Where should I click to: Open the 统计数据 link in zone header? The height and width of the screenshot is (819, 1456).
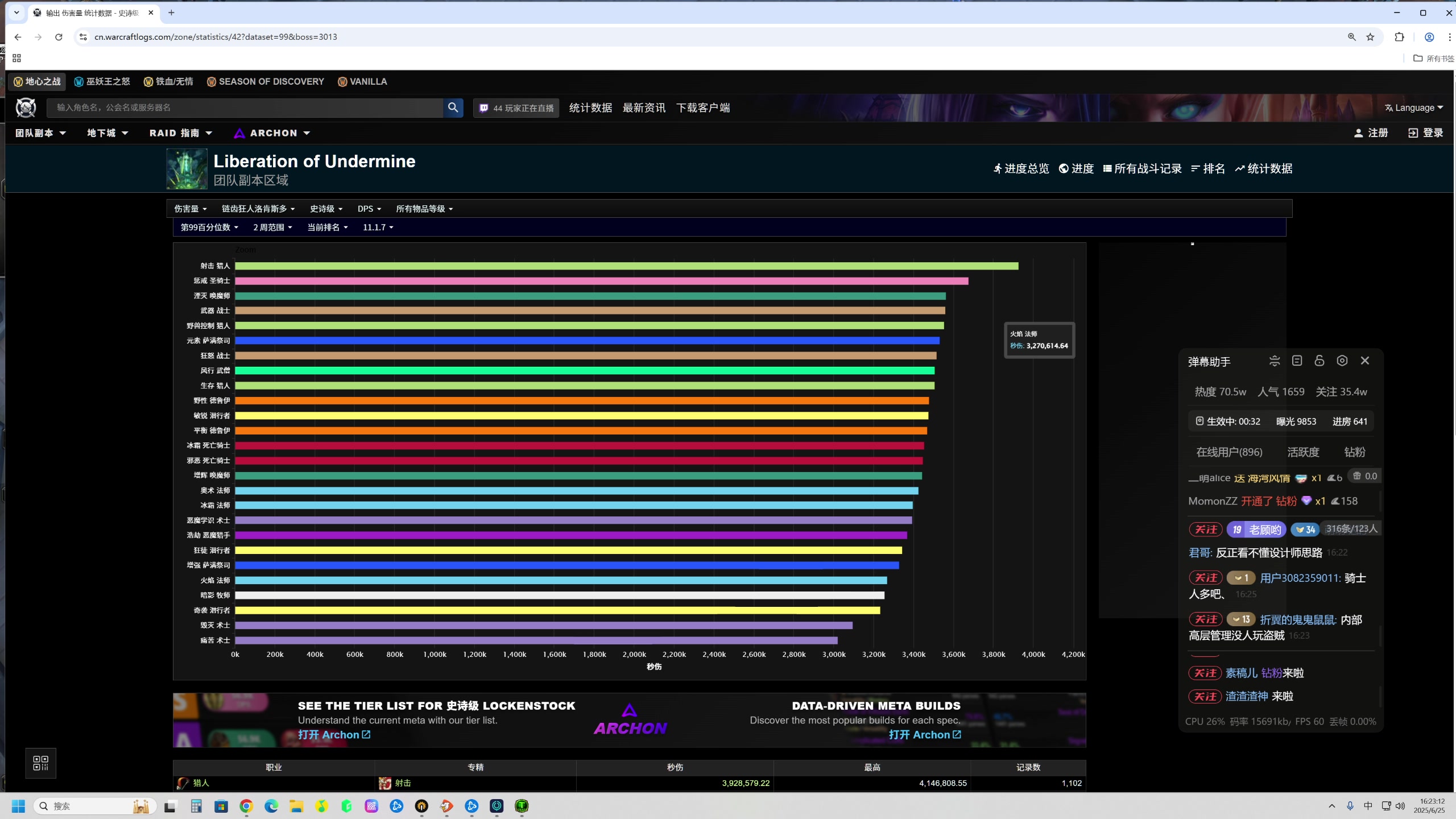[x=1264, y=168]
